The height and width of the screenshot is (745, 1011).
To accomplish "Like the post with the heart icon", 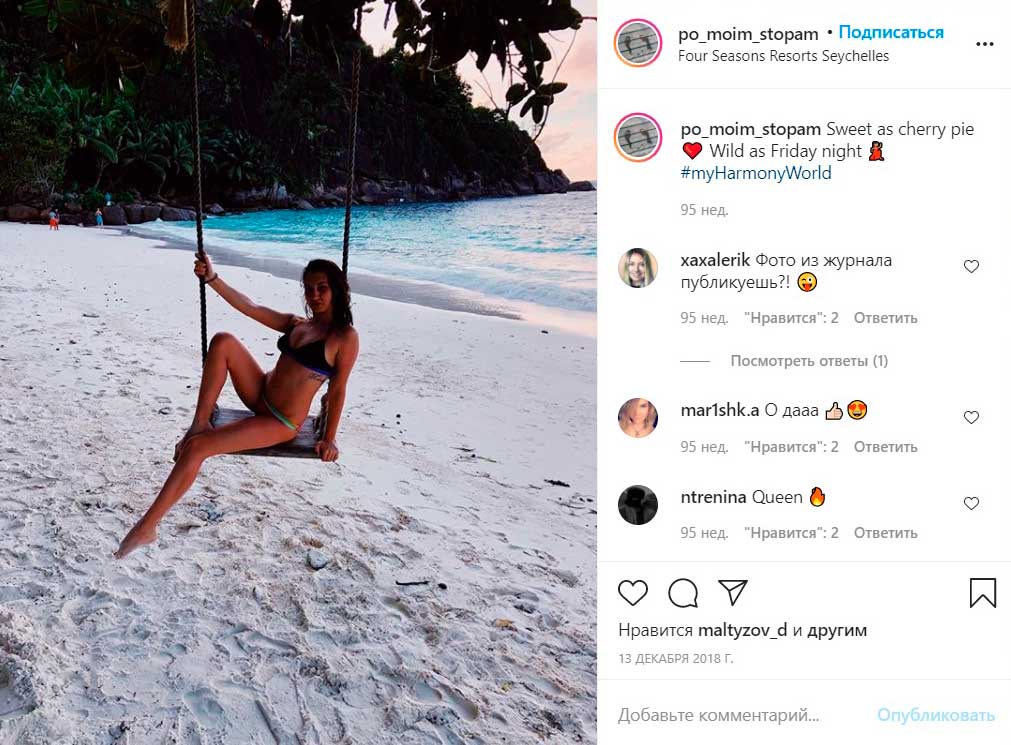I will pos(633,593).
